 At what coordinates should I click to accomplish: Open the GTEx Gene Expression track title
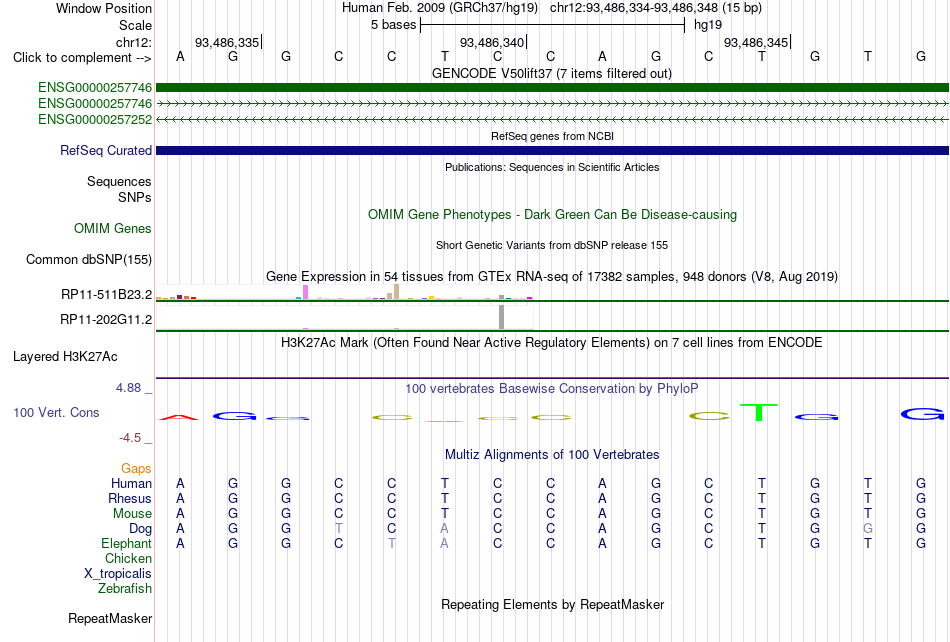tap(552, 277)
